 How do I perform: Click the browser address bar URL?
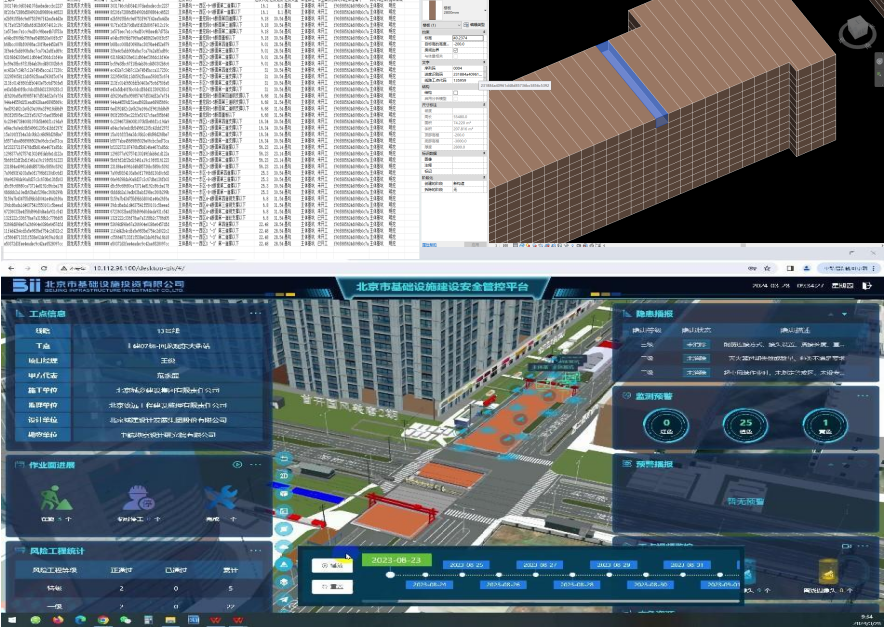click(139, 268)
